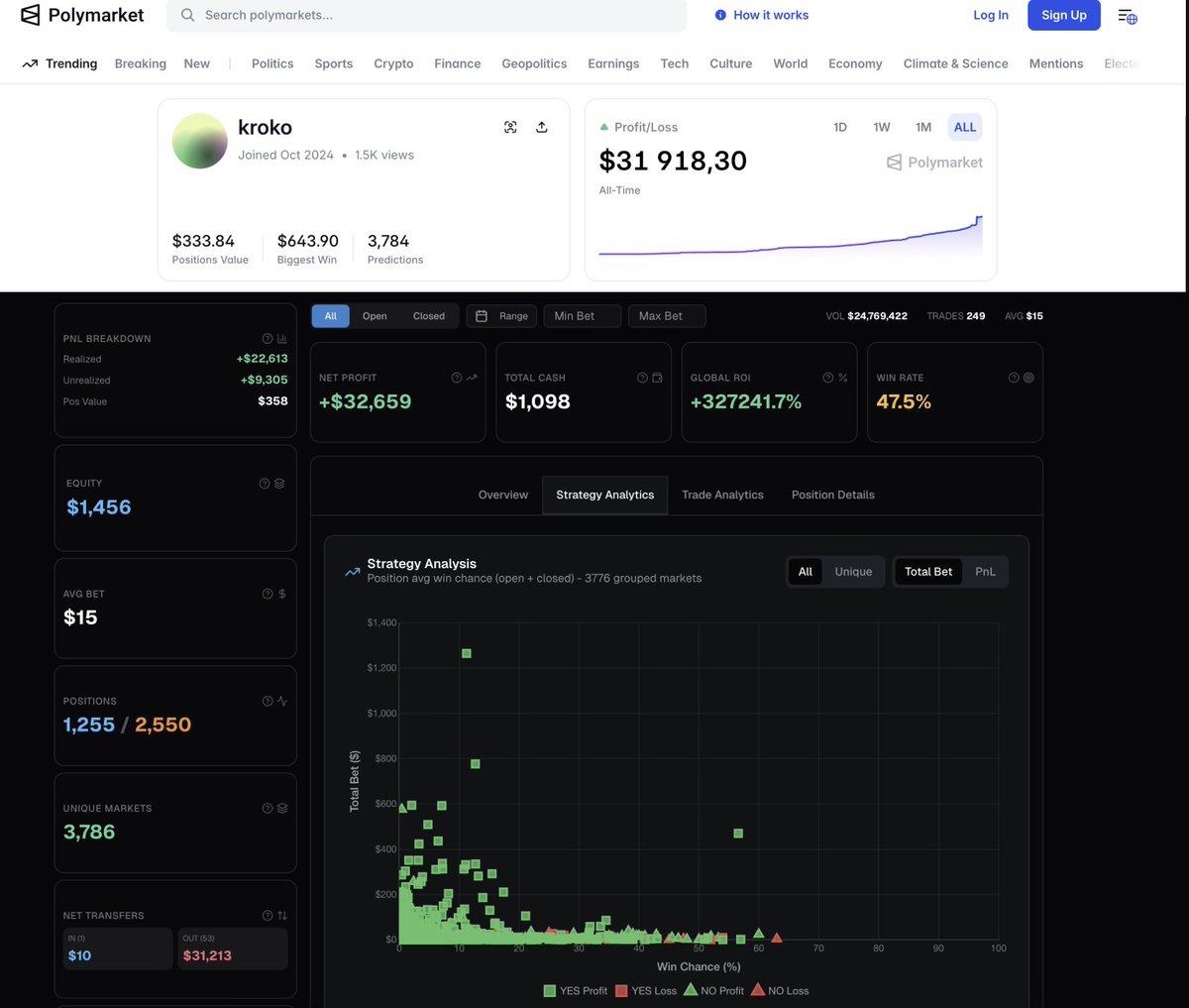Click the Log In link
Screen dimensions: 1189x1008
pos(991,15)
